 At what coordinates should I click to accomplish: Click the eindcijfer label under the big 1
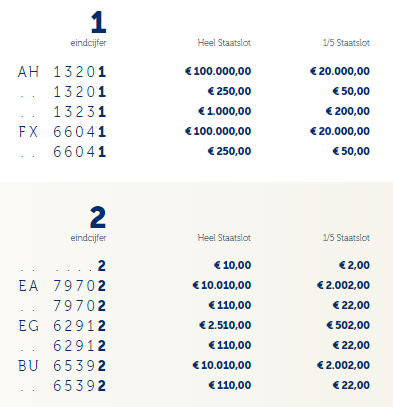(89, 43)
